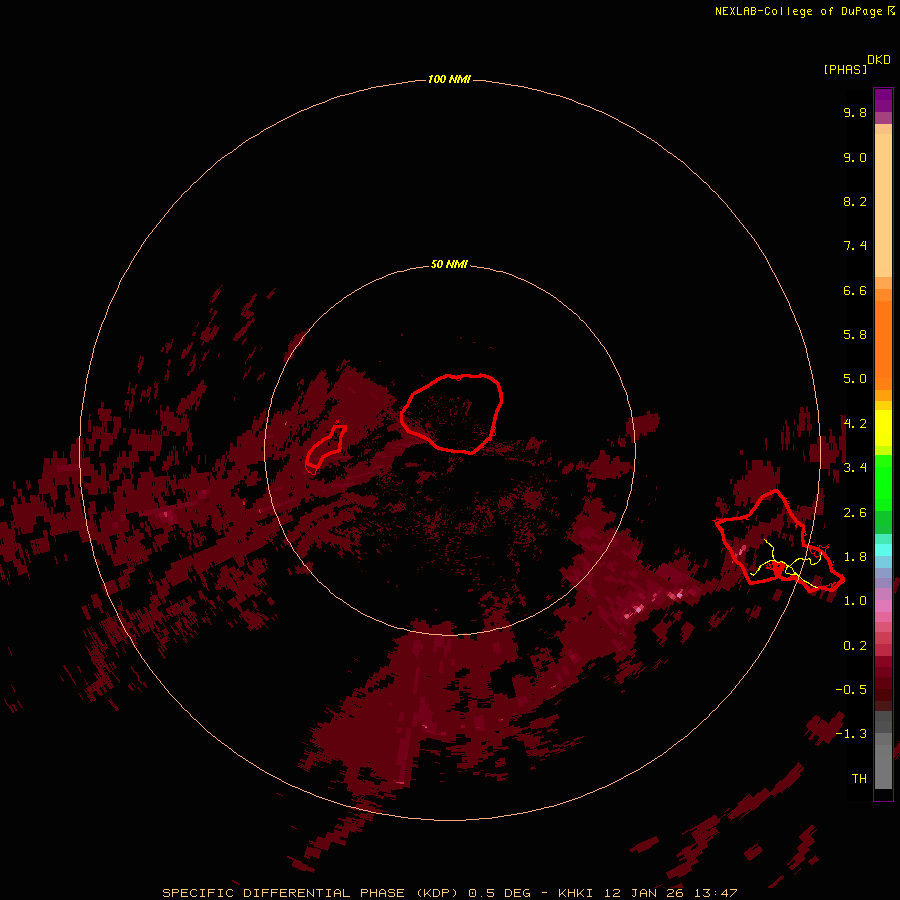
Task: Click the -0.5 legend value
Action: (x=851, y=690)
